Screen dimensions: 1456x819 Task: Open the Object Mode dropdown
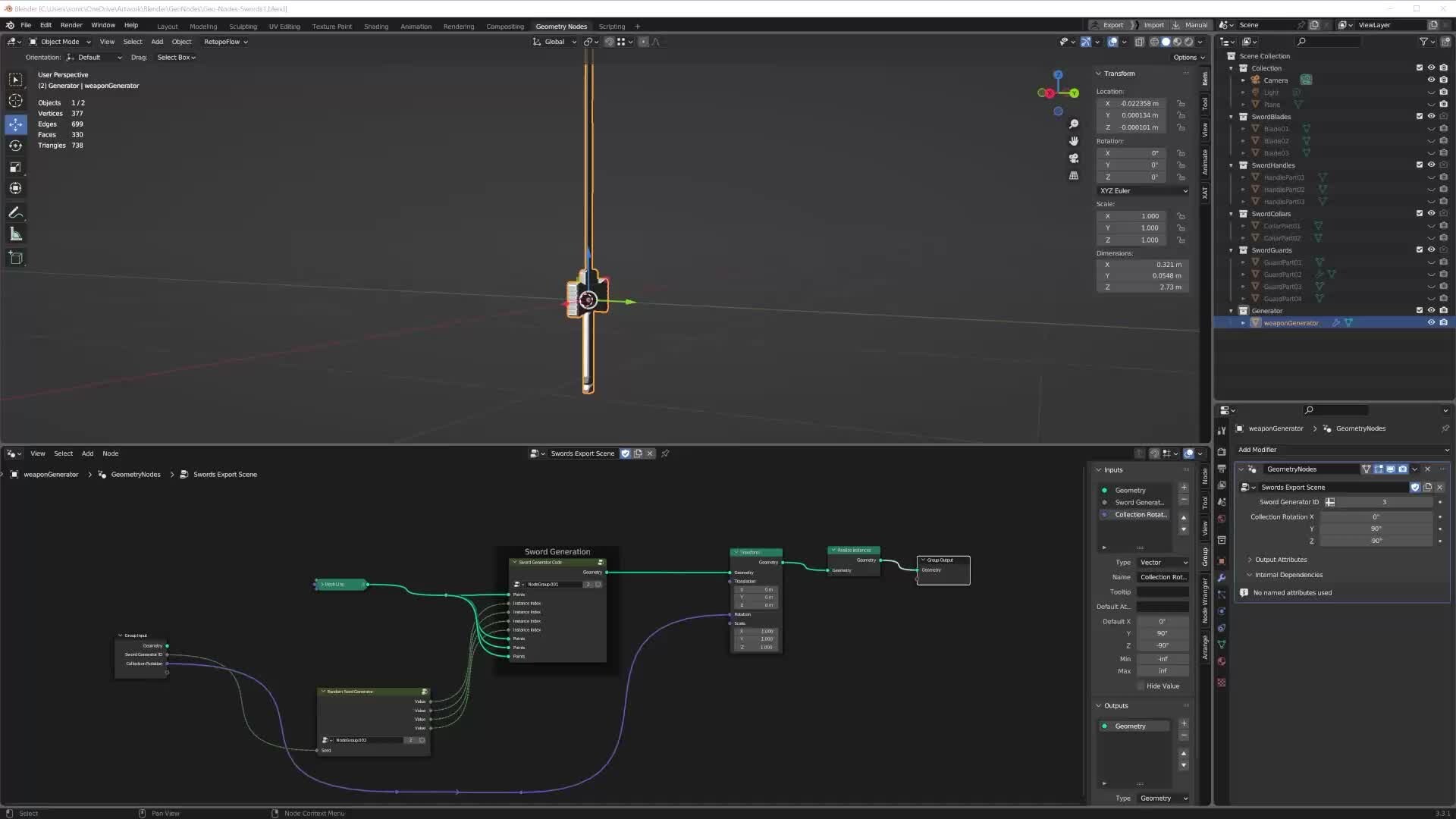click(59, 42)
